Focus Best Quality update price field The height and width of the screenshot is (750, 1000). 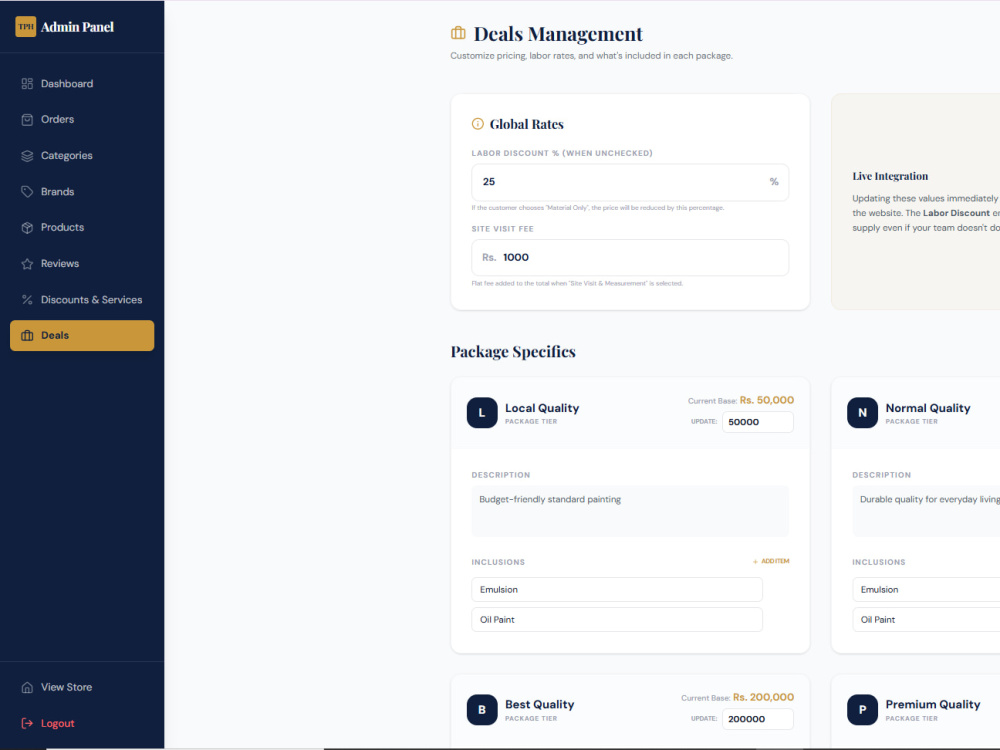coord(758,719)
